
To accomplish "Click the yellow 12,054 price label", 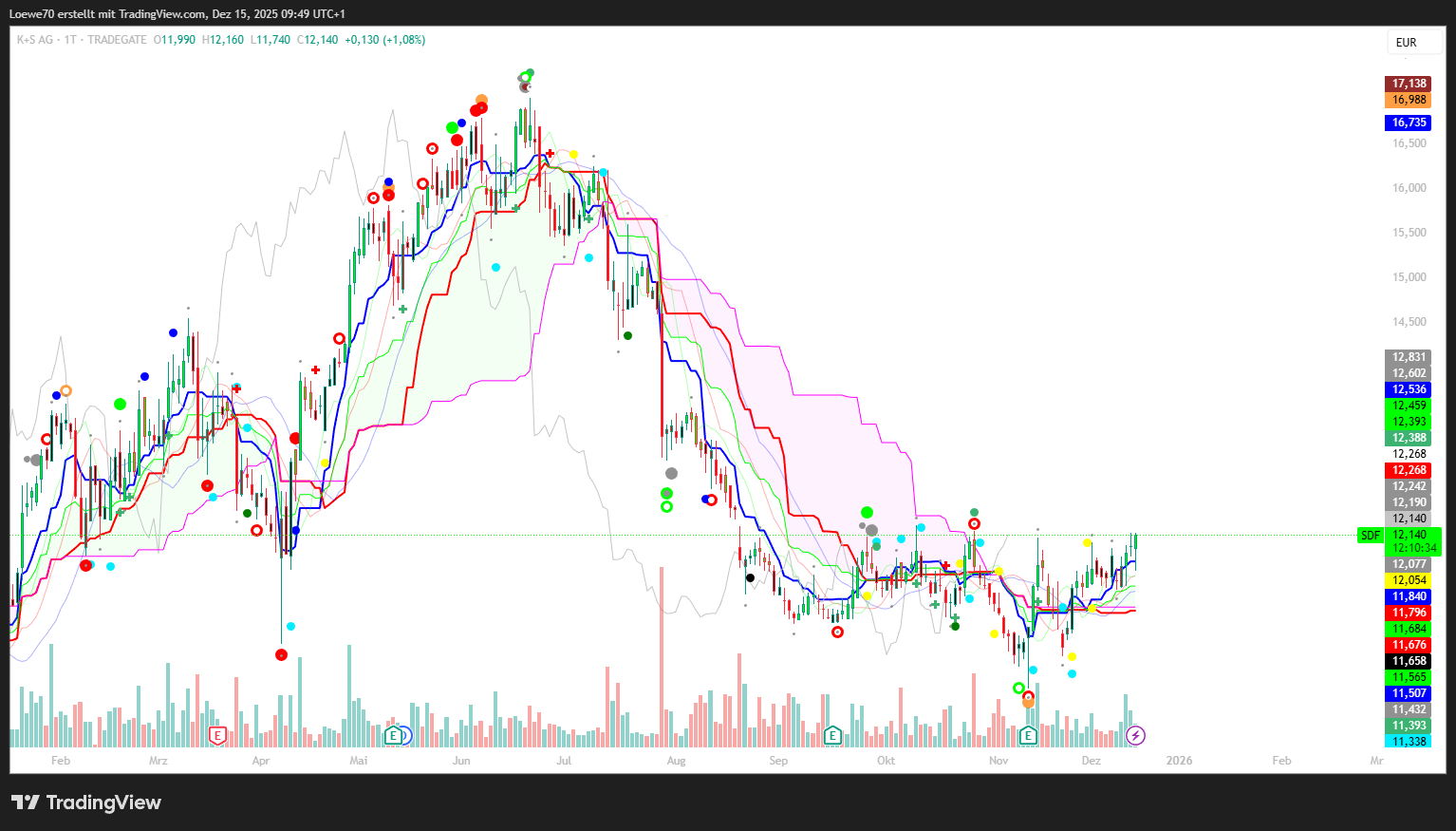I will (x=1409, y=580).
